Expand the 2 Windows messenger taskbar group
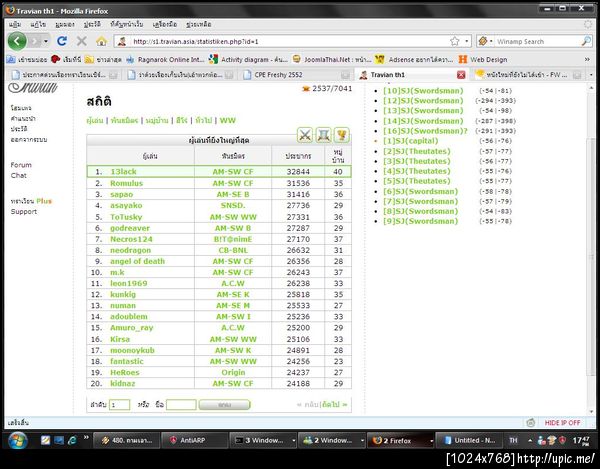Screen dimensions: 600x469 pyautogui.click(x=362, y=440)
